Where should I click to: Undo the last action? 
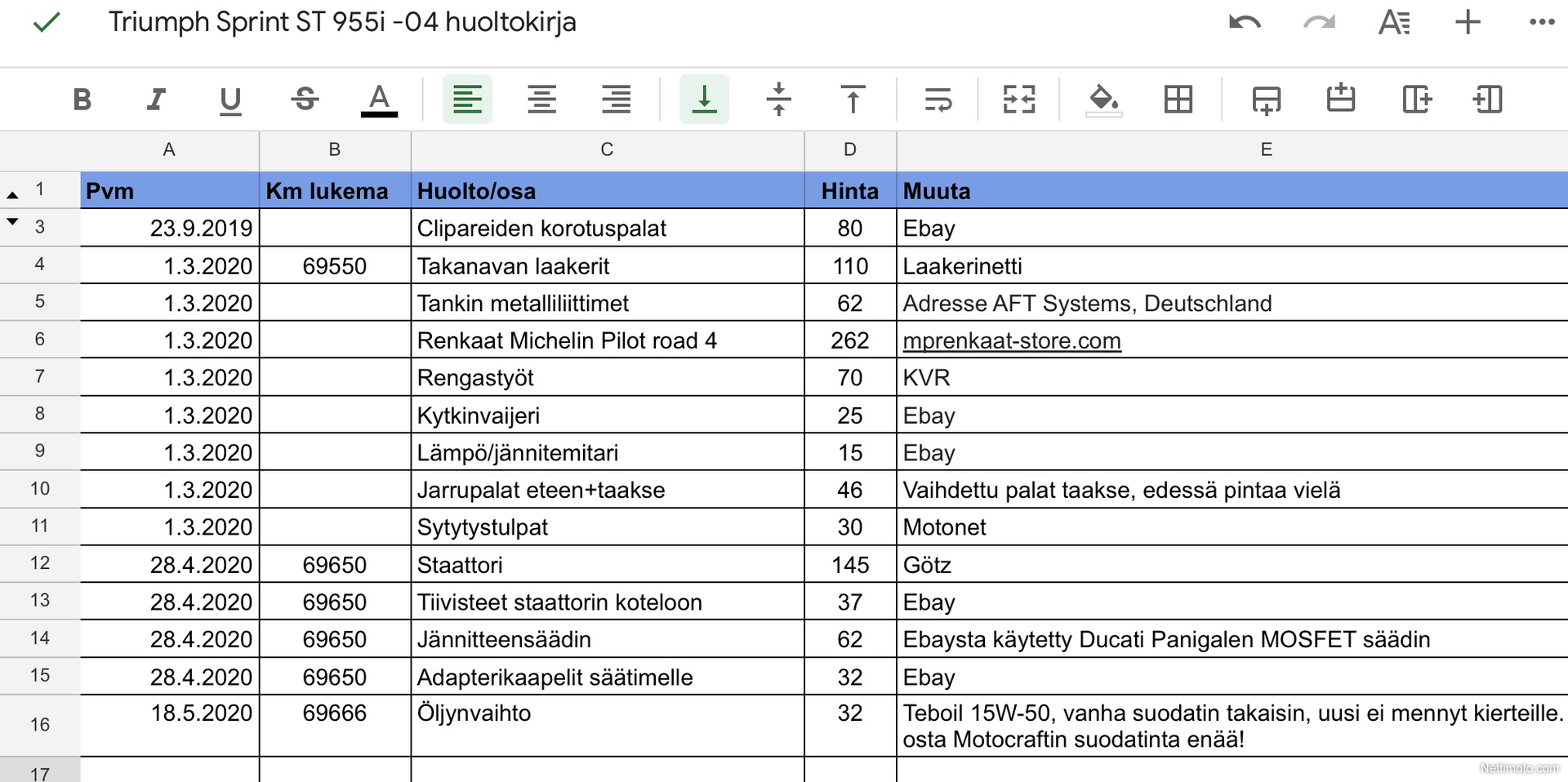1245,23
